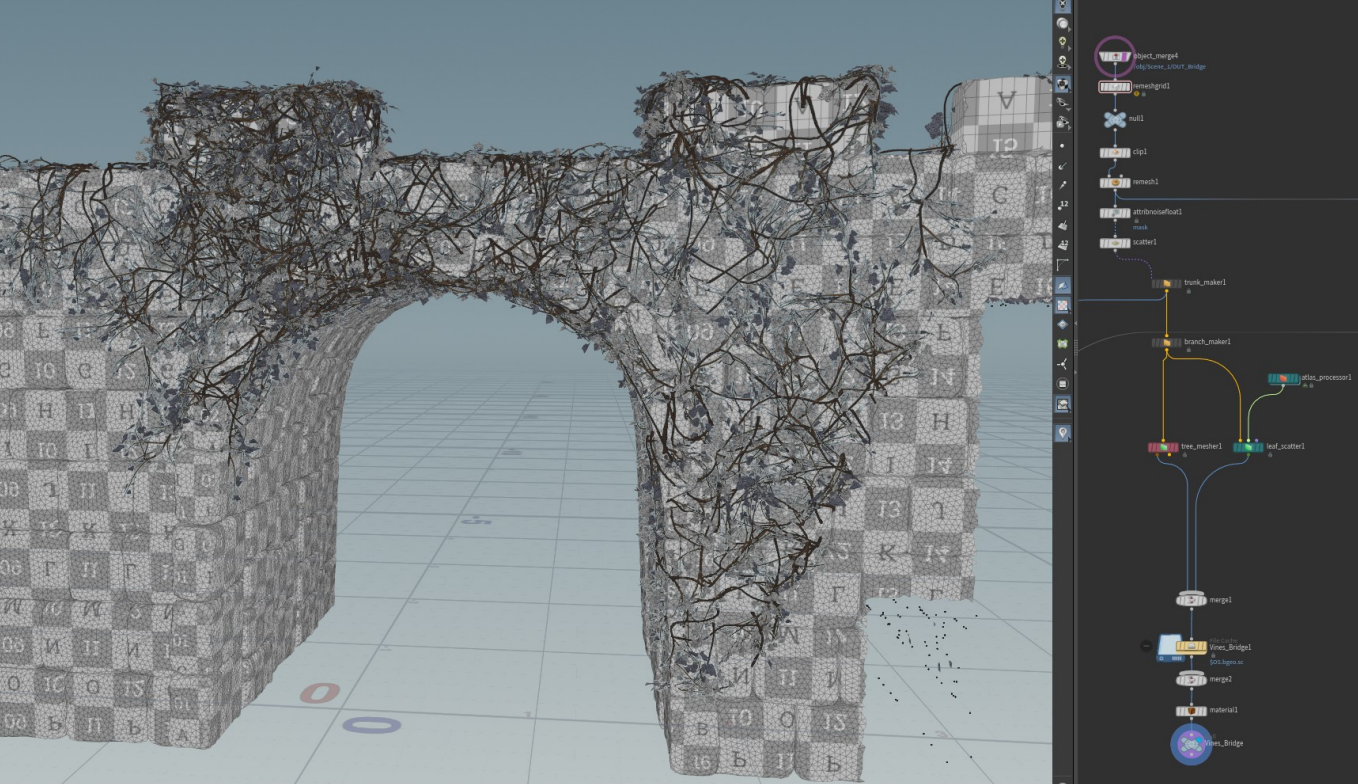Toggle point normals display

(1062, 166)
